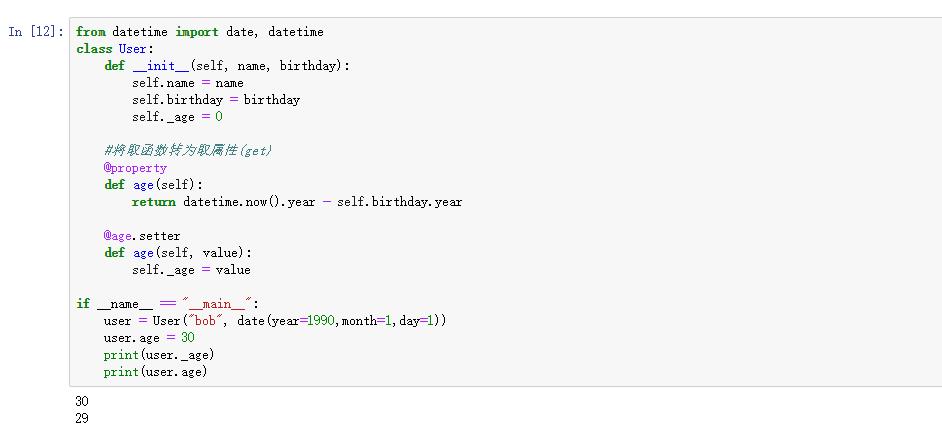
Task: Click the @property decorator
Action: (x=135, y=168)
